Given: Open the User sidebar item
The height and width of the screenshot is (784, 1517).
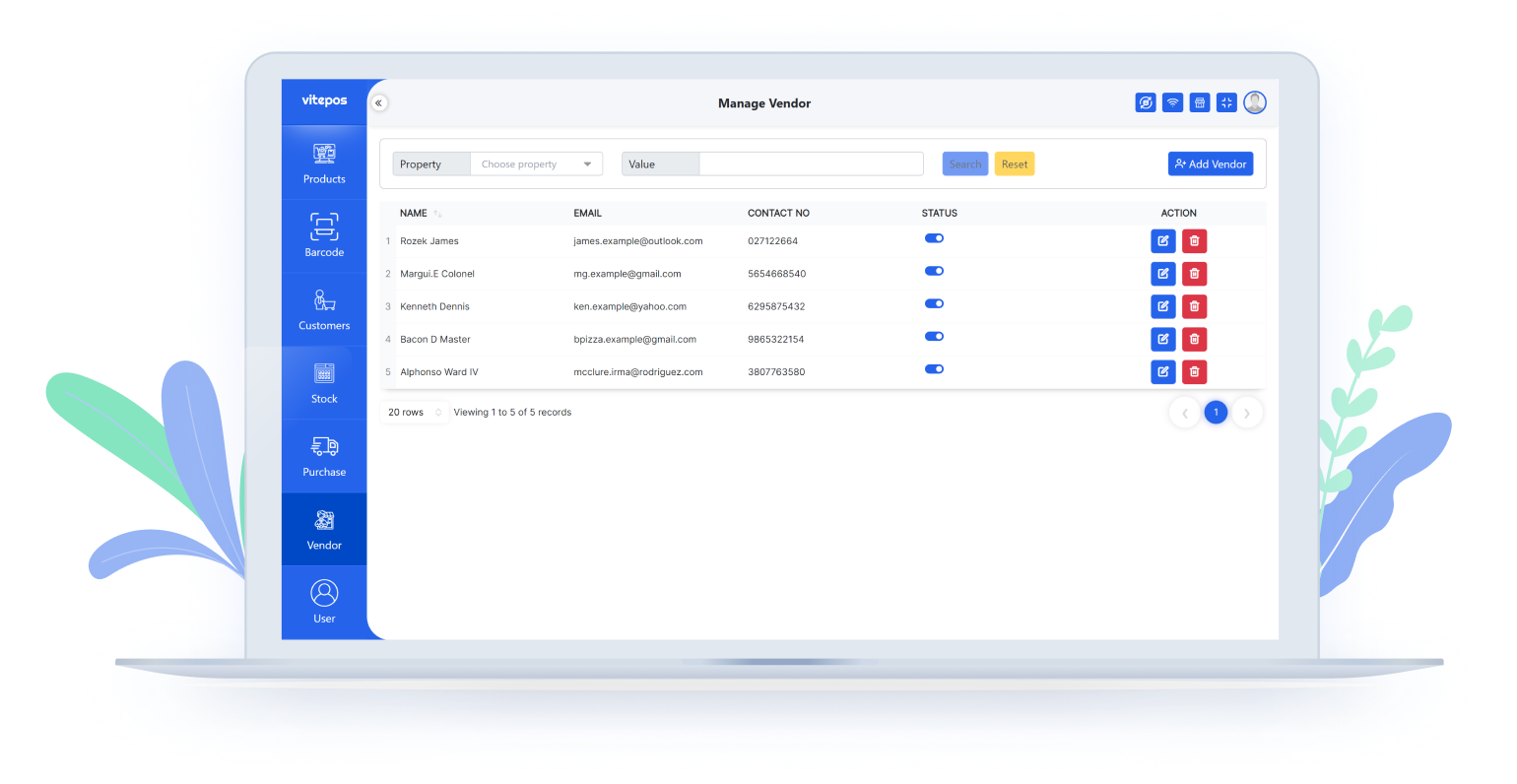Looking at the screenshot, I should coord(324,604).
